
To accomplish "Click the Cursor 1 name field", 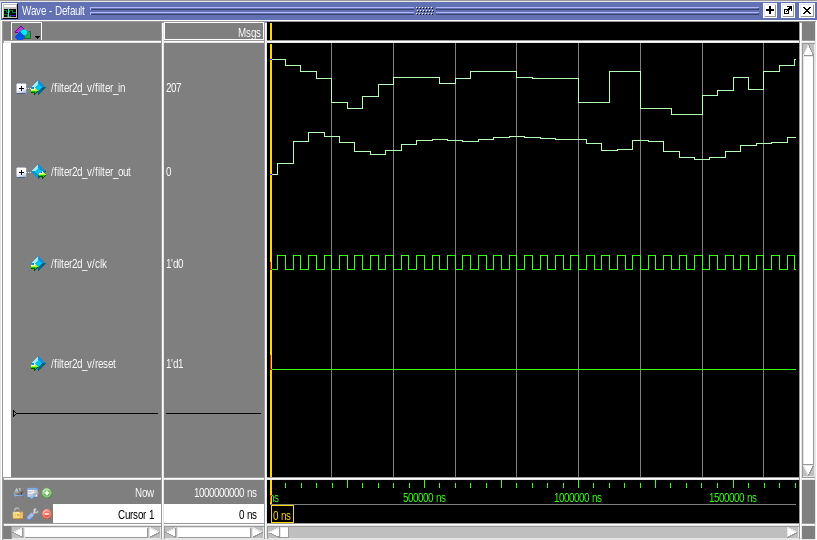I will click(108, 515).
